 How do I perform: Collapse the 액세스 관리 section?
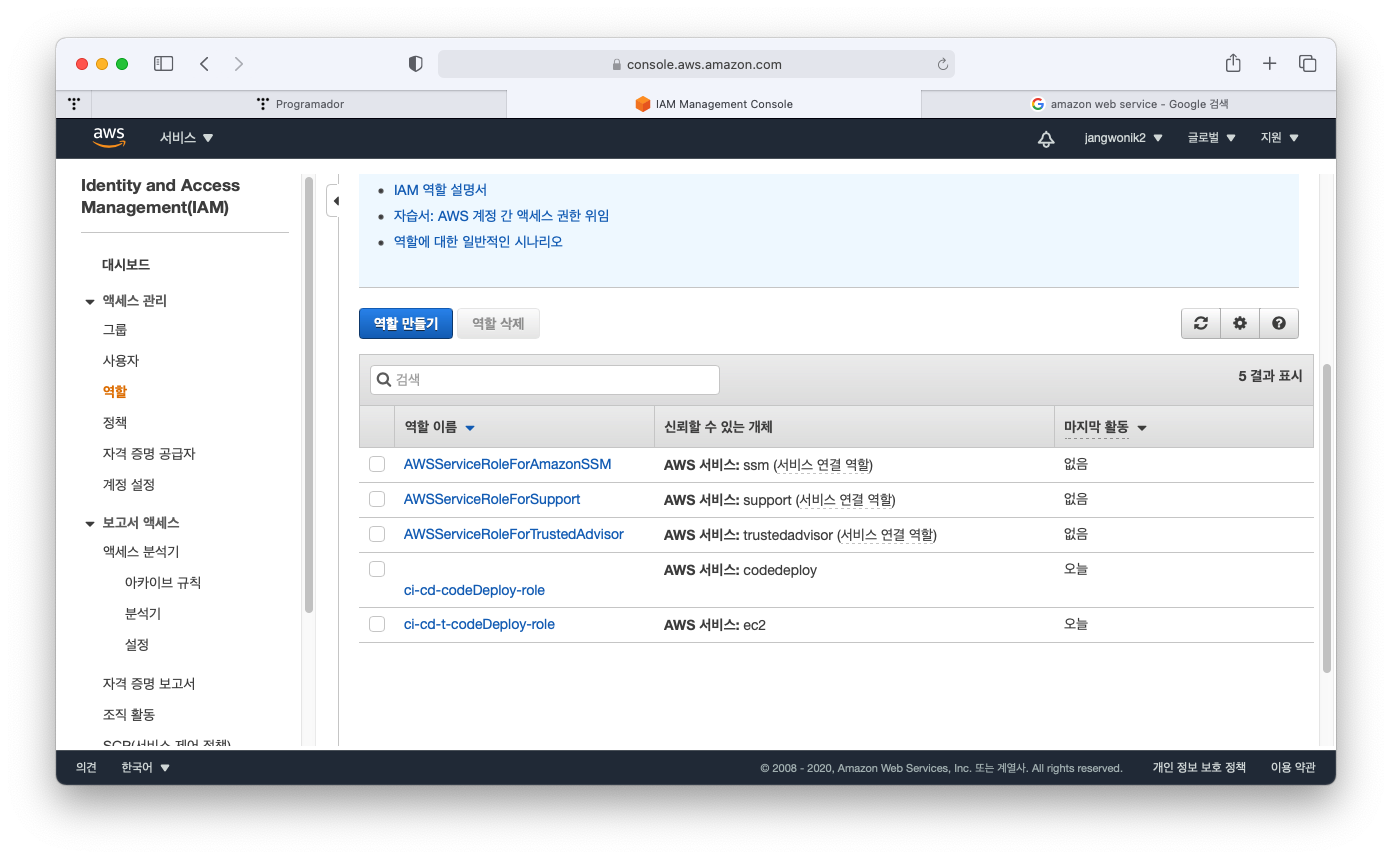tap(90, 301)
